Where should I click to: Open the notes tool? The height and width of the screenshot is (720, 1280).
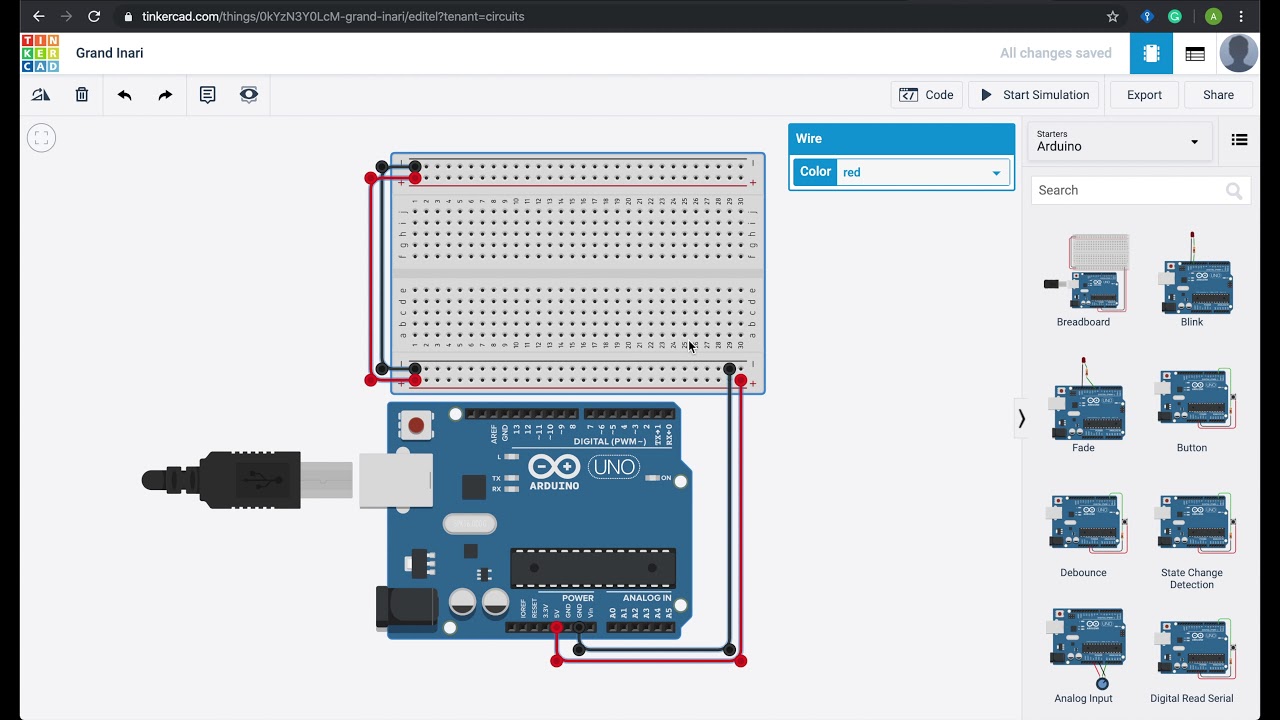(207, 95)
